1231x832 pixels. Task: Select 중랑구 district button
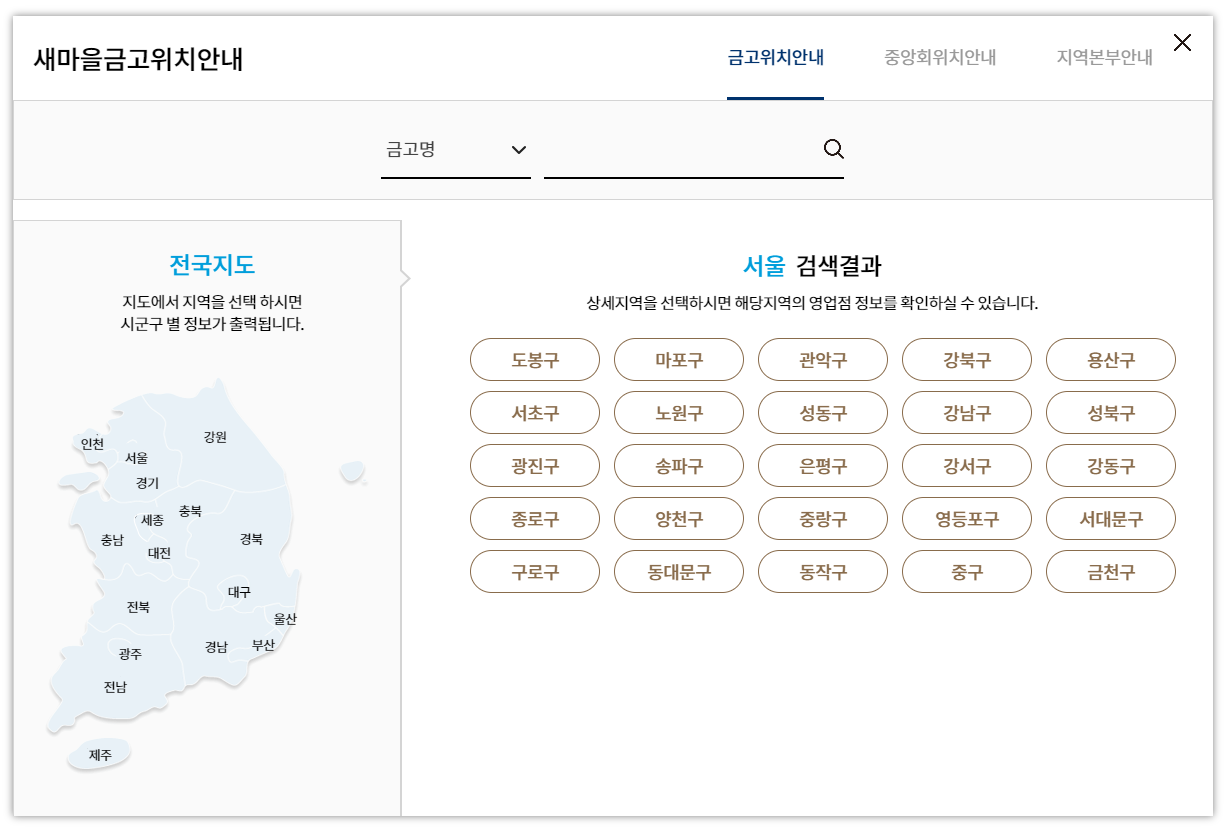[823, 519]
